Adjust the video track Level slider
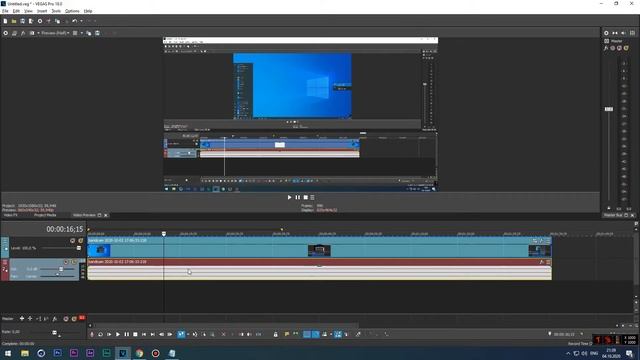This screenshot has width=640, height=360. tap(79, 248)
